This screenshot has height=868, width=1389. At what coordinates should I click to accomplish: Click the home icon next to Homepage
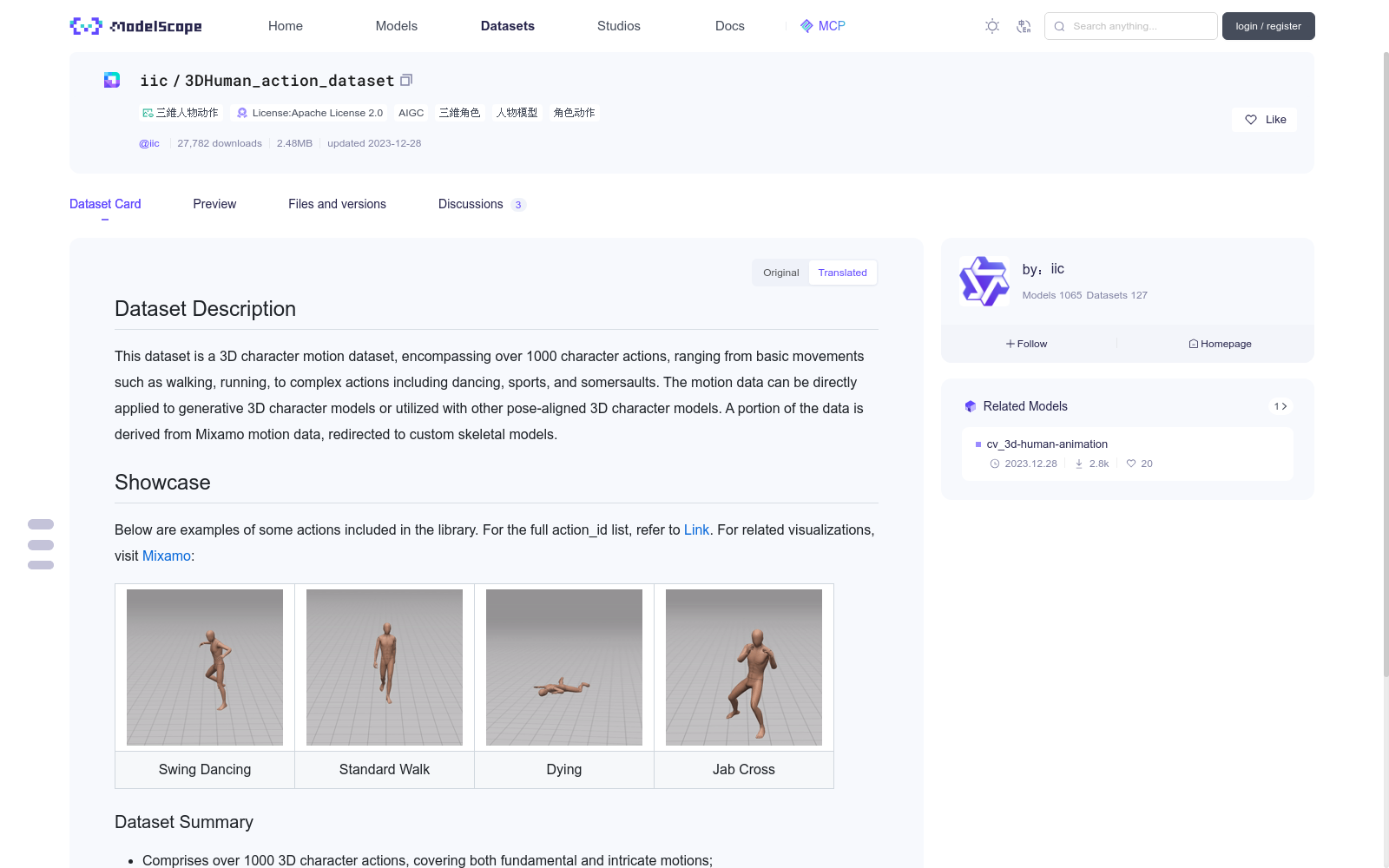[1194, 344]
